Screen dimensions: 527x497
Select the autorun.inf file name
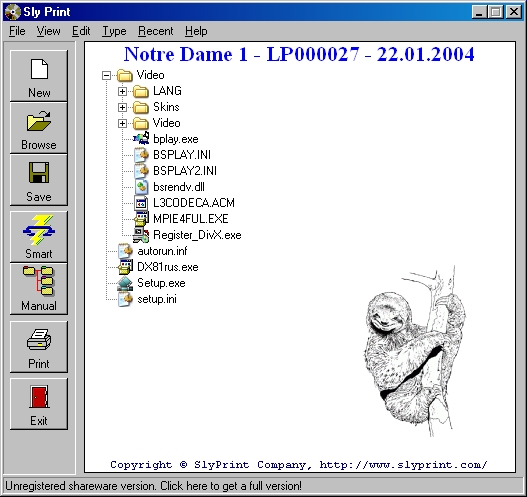click(162, 251)
